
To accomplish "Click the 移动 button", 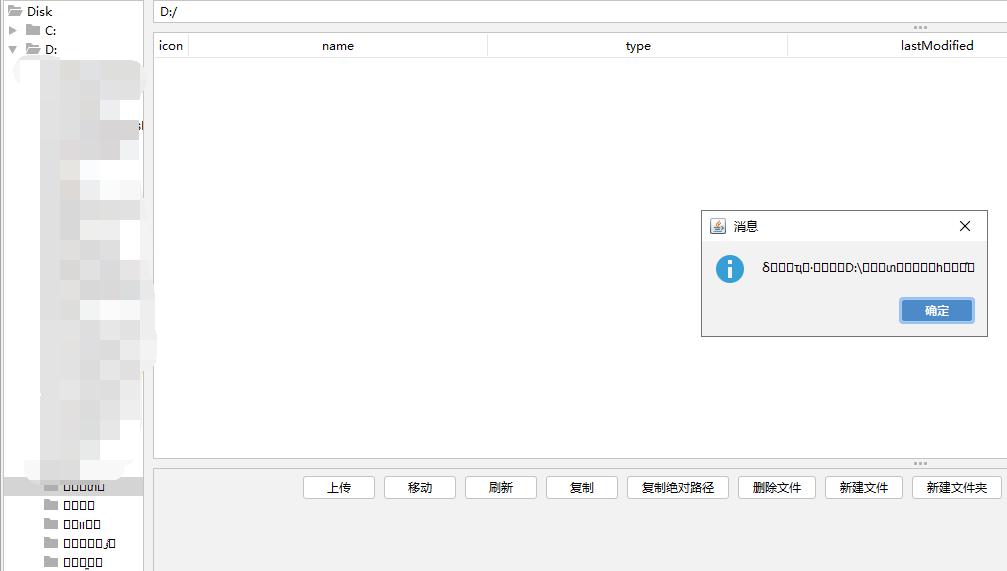I will click(420, 488).
